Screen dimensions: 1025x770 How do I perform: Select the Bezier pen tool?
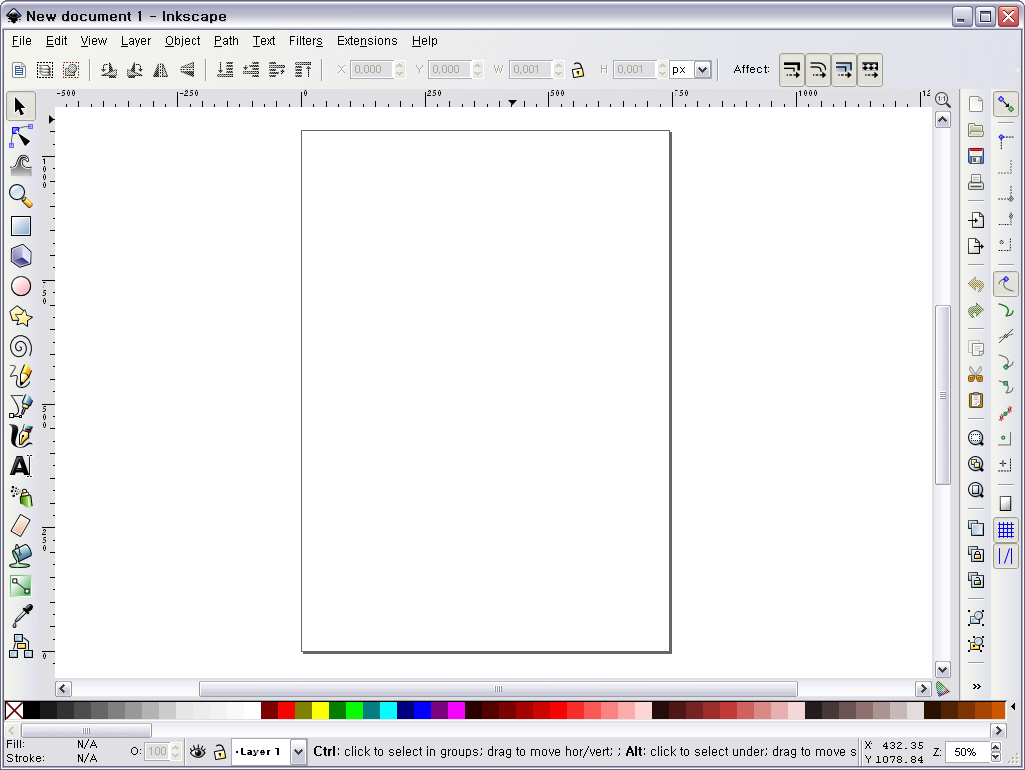coord(20,407)
